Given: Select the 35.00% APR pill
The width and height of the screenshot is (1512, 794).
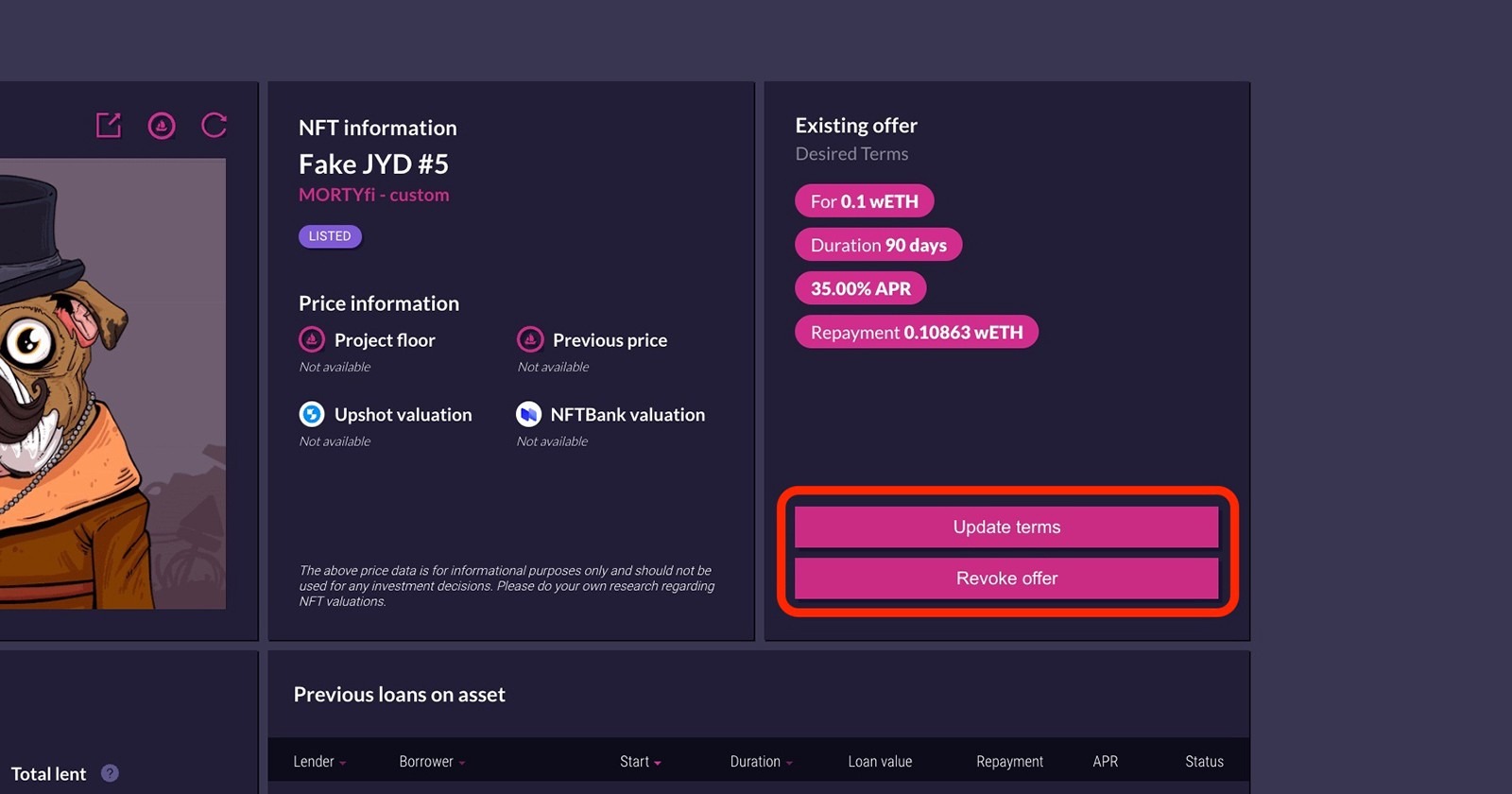Looking at the screenshot, I should point(860,288).
